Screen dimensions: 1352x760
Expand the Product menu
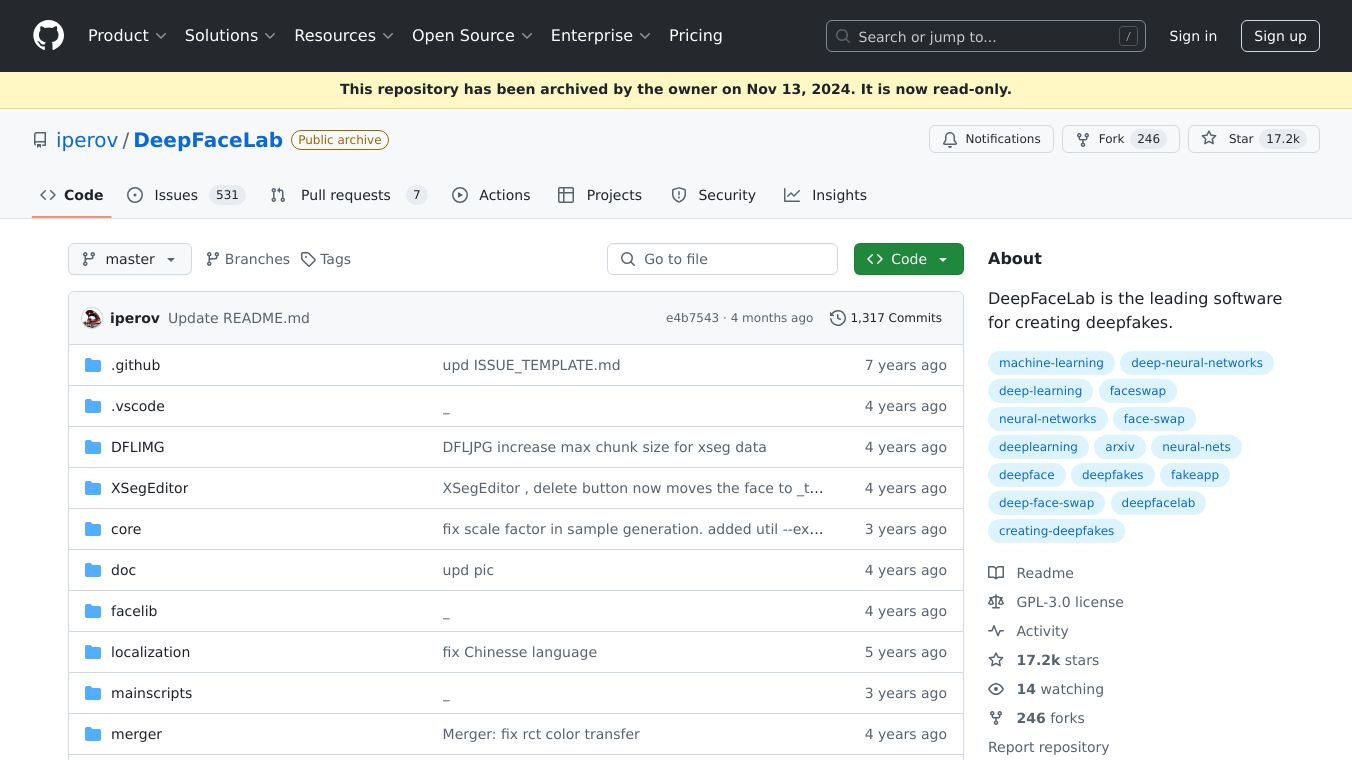click(x=127, y=36)
